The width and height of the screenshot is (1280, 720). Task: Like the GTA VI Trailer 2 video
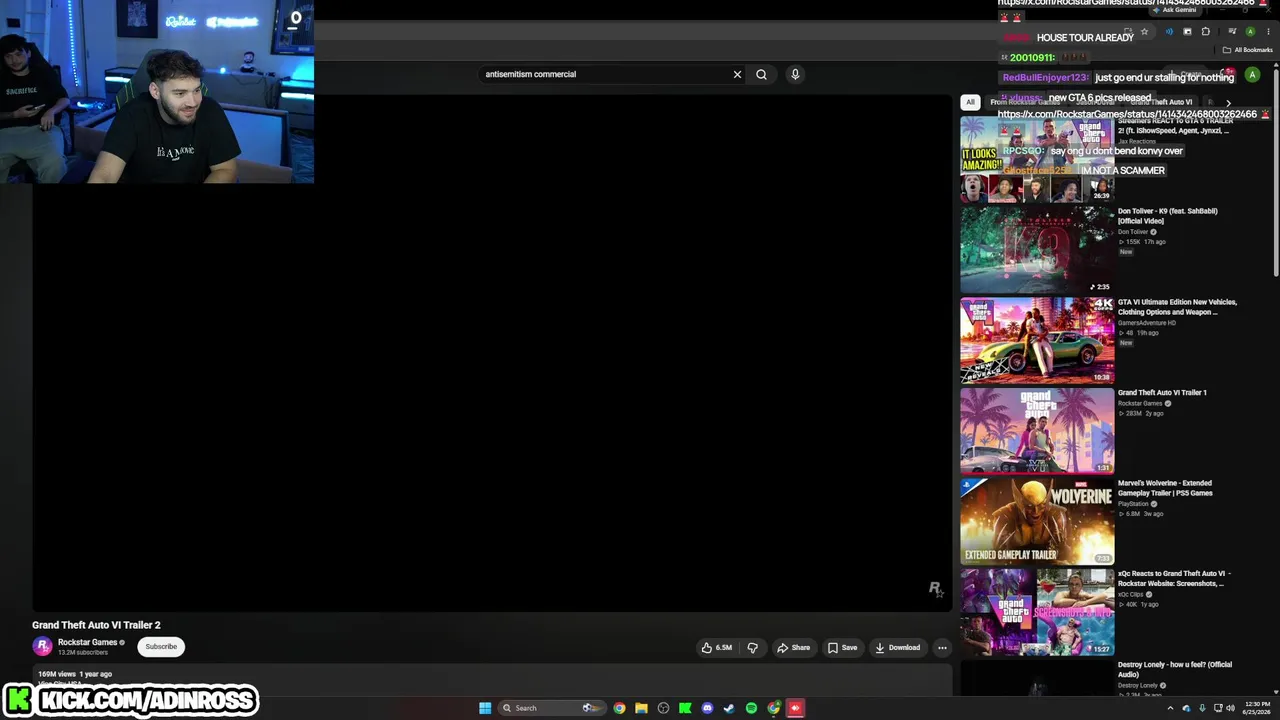point(716,647)
